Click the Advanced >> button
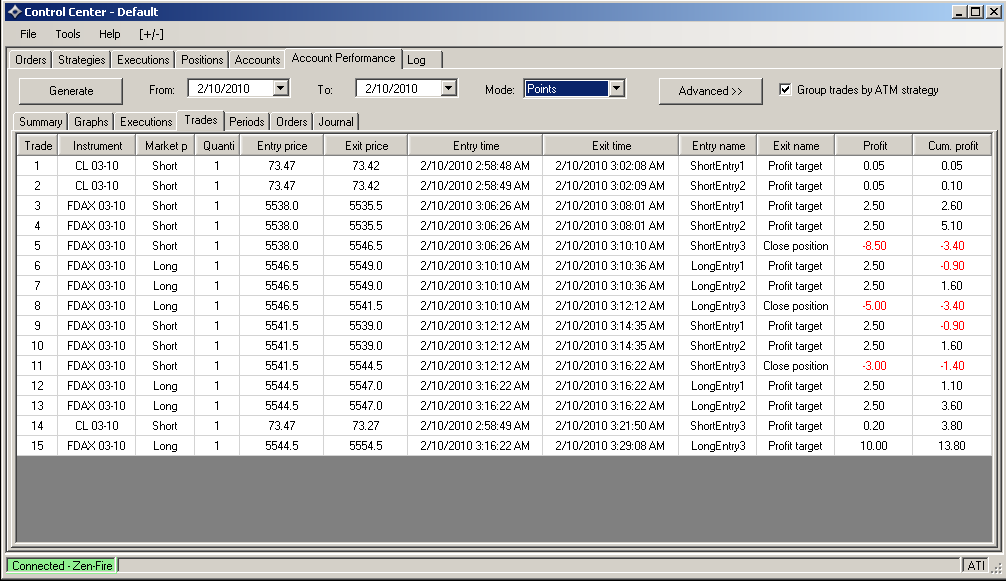This screenshot has height=581, width=1006. pos(710,90)
